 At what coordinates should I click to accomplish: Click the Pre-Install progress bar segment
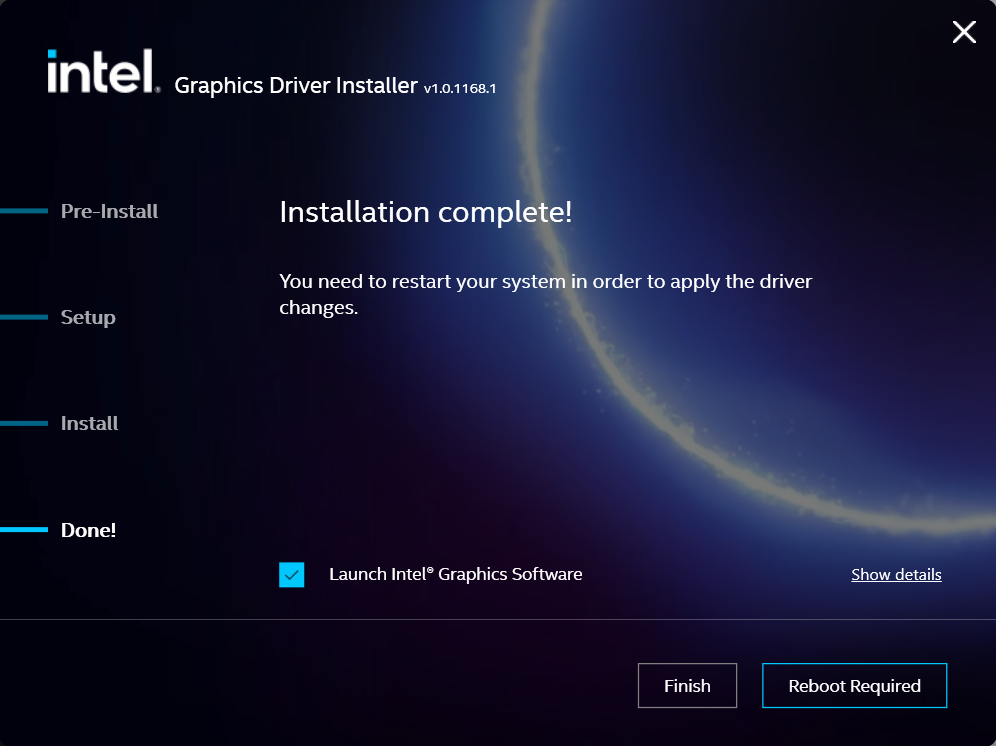click(x=25, y=211)
